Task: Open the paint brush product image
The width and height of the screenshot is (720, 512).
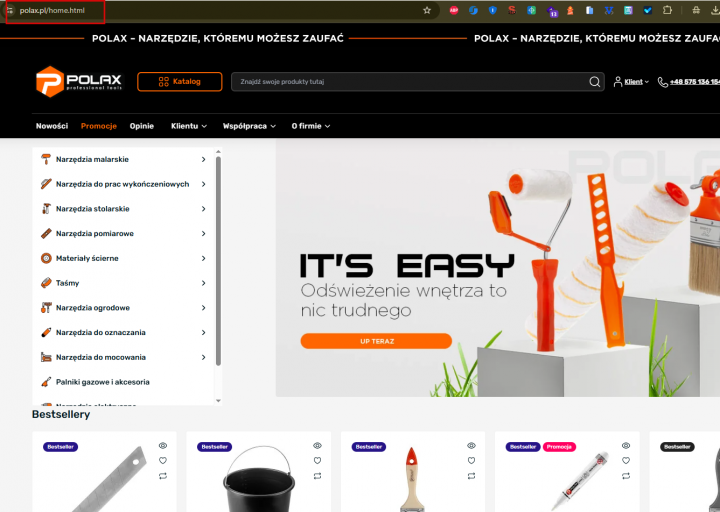Action: click(x=412, y=479)
